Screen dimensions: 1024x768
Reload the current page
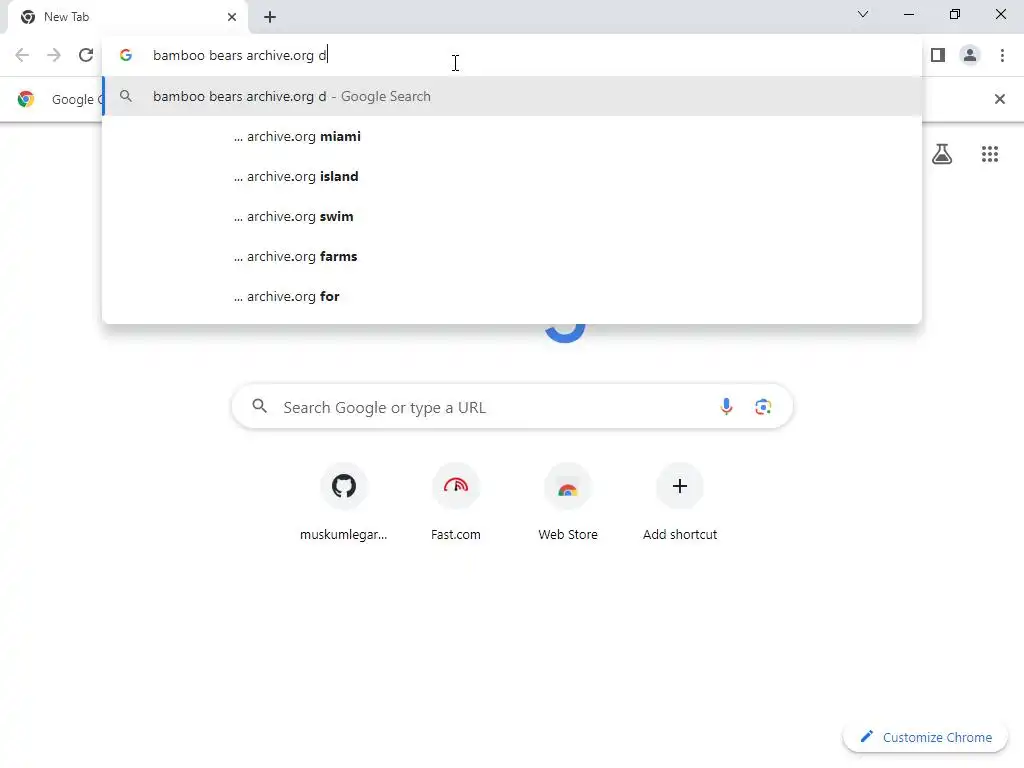click(86, 55)
